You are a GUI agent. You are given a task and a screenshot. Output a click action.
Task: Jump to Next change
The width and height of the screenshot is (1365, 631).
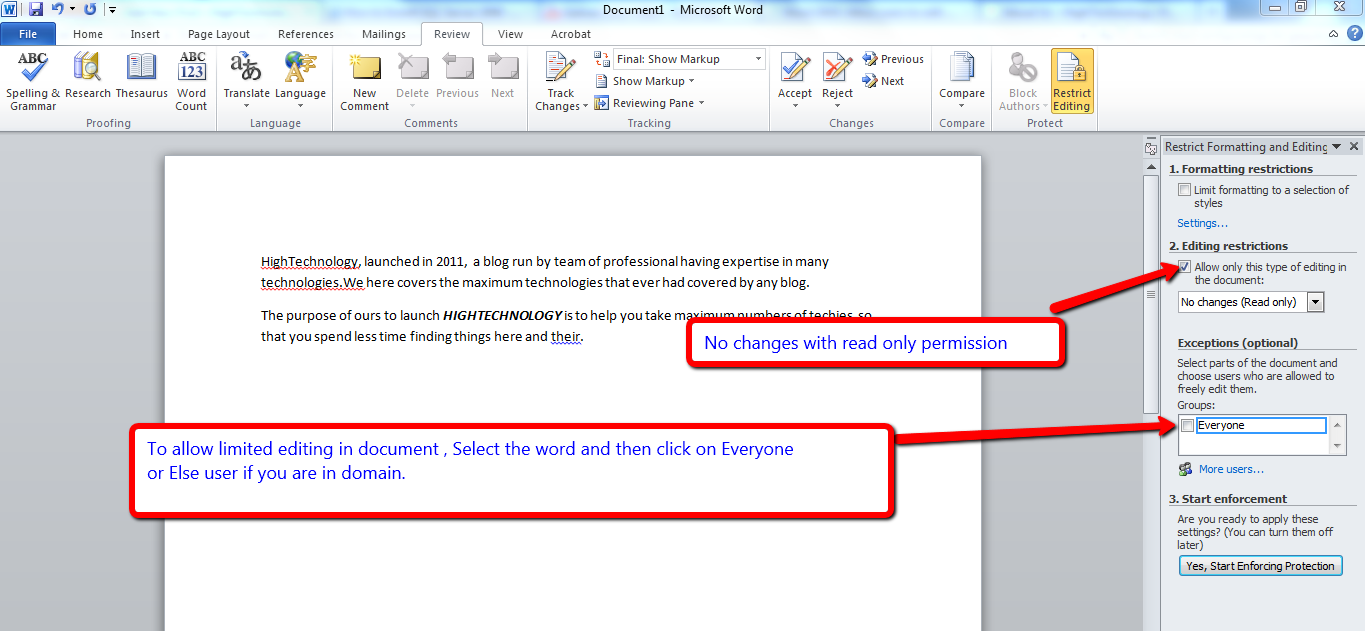tap(884, 81)
